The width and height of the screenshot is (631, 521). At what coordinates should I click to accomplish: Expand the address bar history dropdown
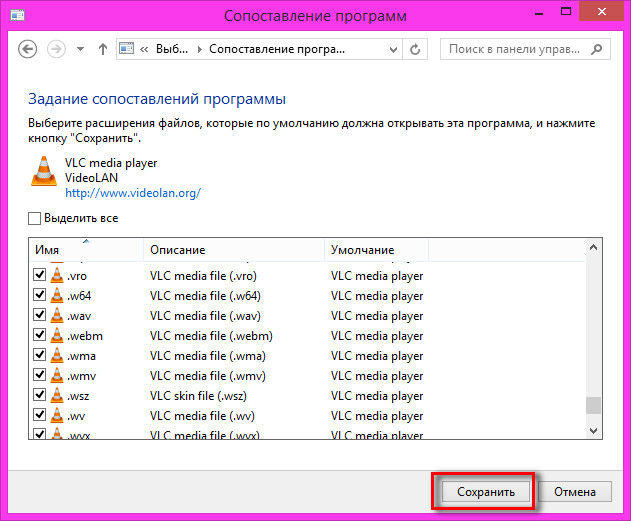(x=394, y=49)
